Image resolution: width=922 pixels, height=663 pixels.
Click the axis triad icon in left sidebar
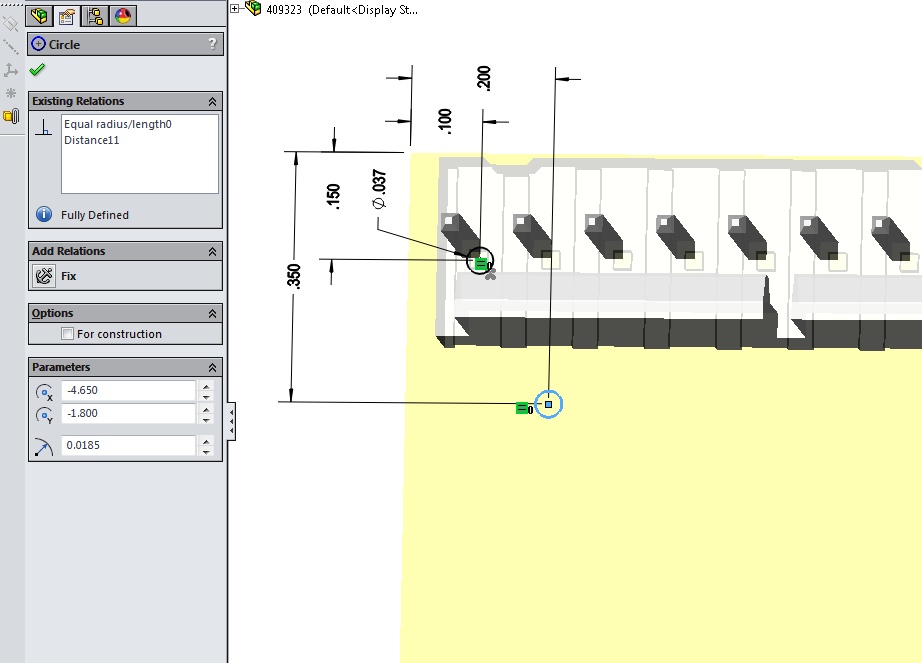pos(11,70)
